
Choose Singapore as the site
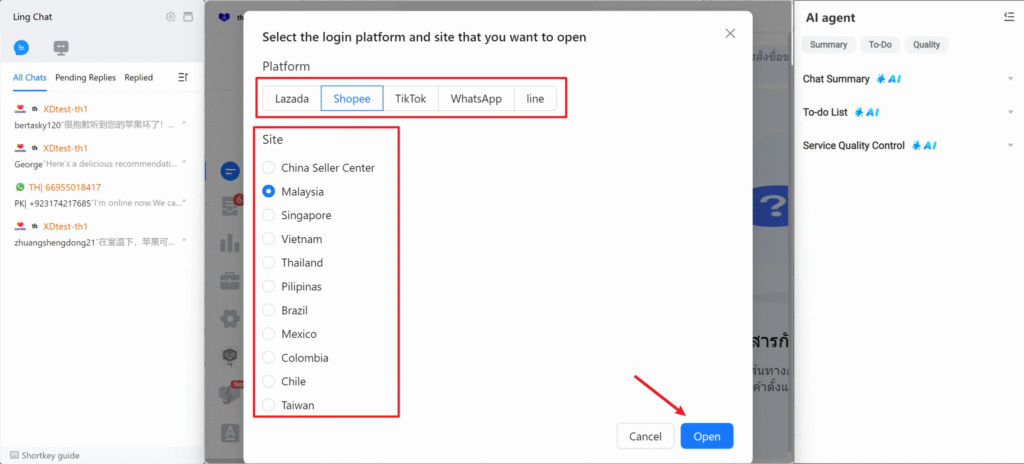(x=268, y=215)
